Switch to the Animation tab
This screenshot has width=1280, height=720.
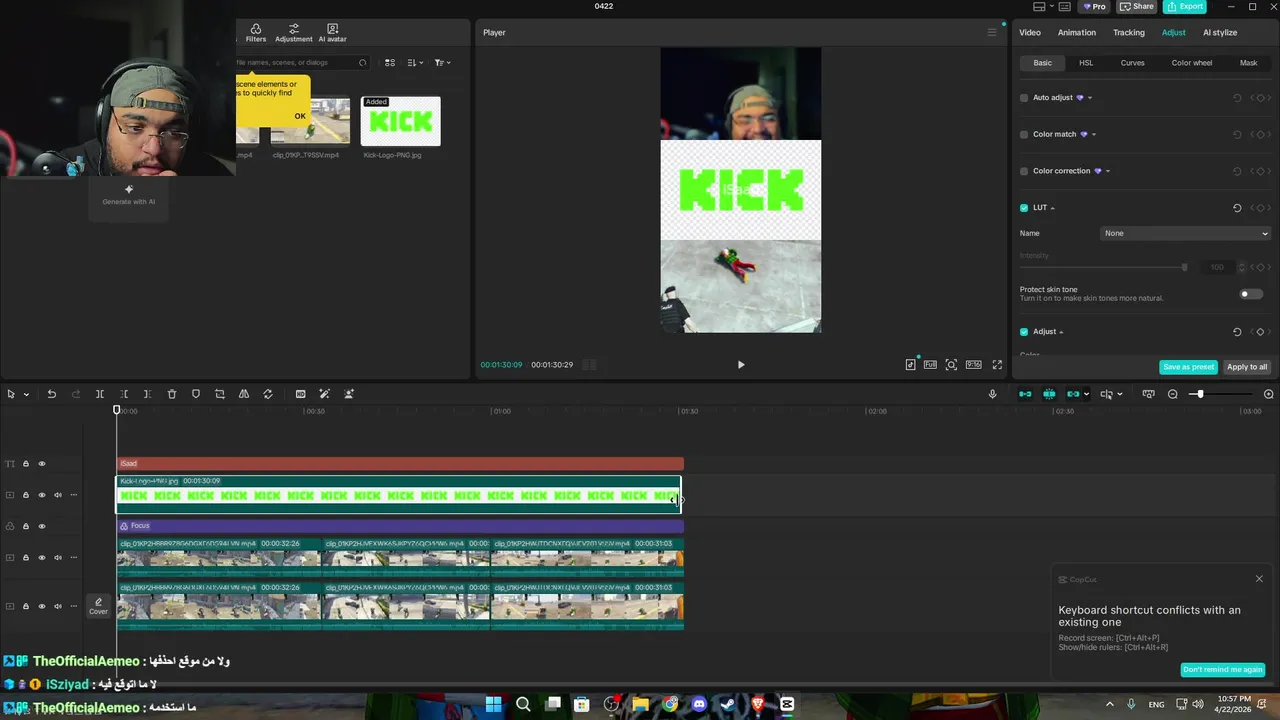click(1077, 32)
